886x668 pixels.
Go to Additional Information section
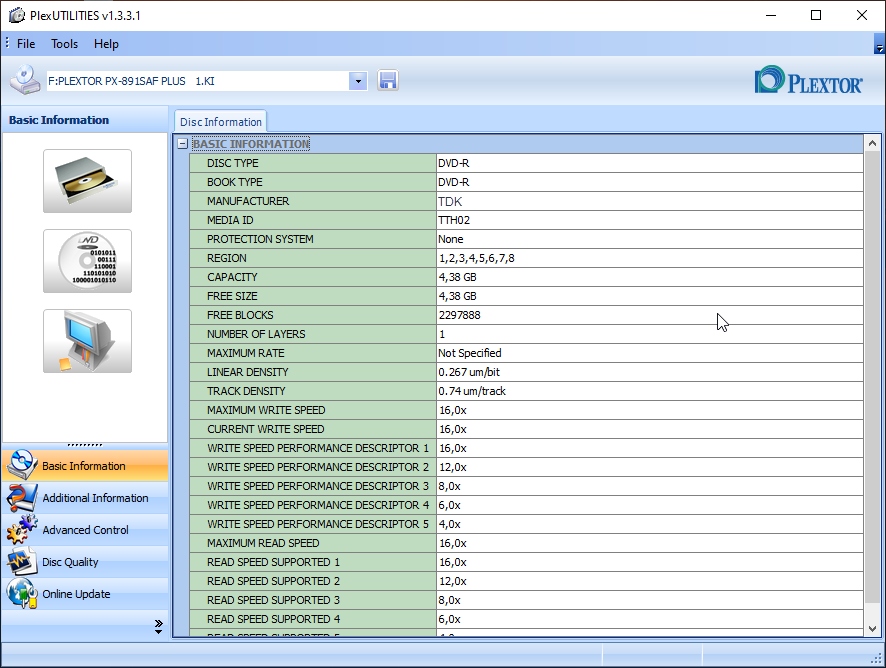[x=85, y=498]
